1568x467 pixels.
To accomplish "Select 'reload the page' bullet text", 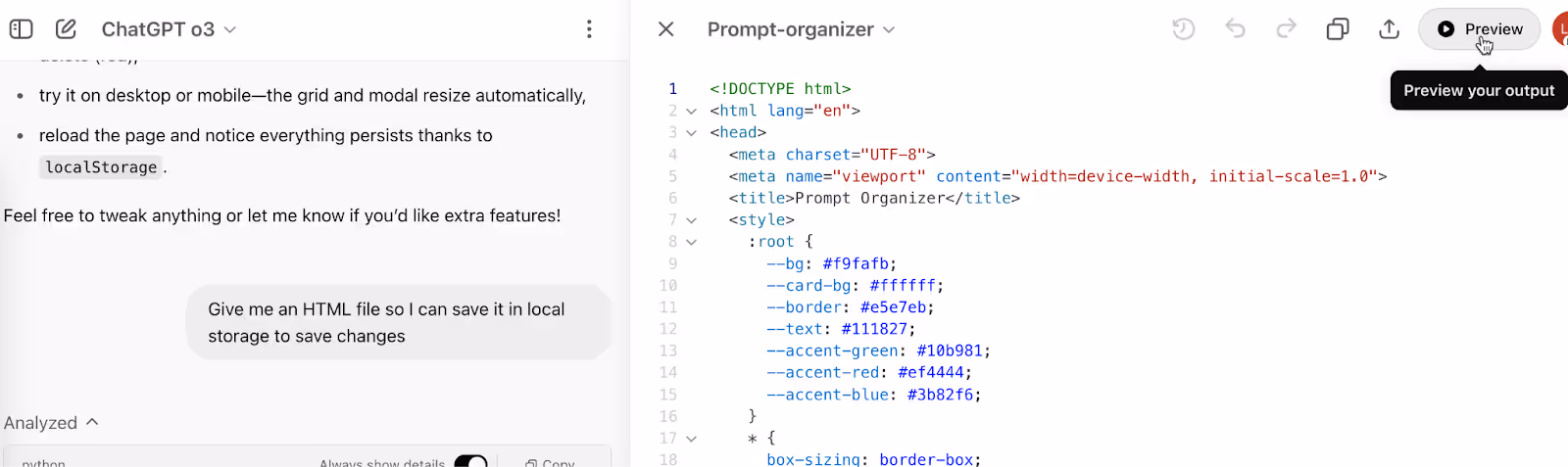I will 266,135.
